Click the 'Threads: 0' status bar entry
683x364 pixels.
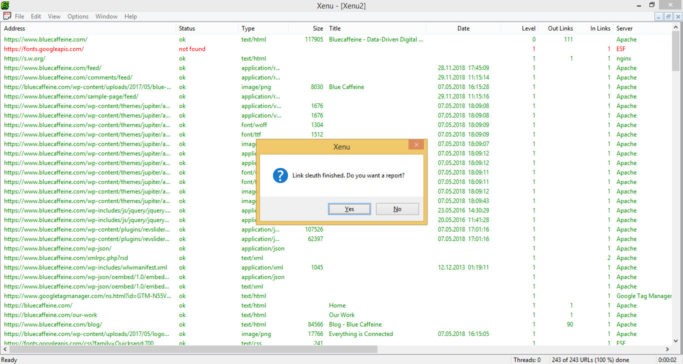(x=527, y=360)
